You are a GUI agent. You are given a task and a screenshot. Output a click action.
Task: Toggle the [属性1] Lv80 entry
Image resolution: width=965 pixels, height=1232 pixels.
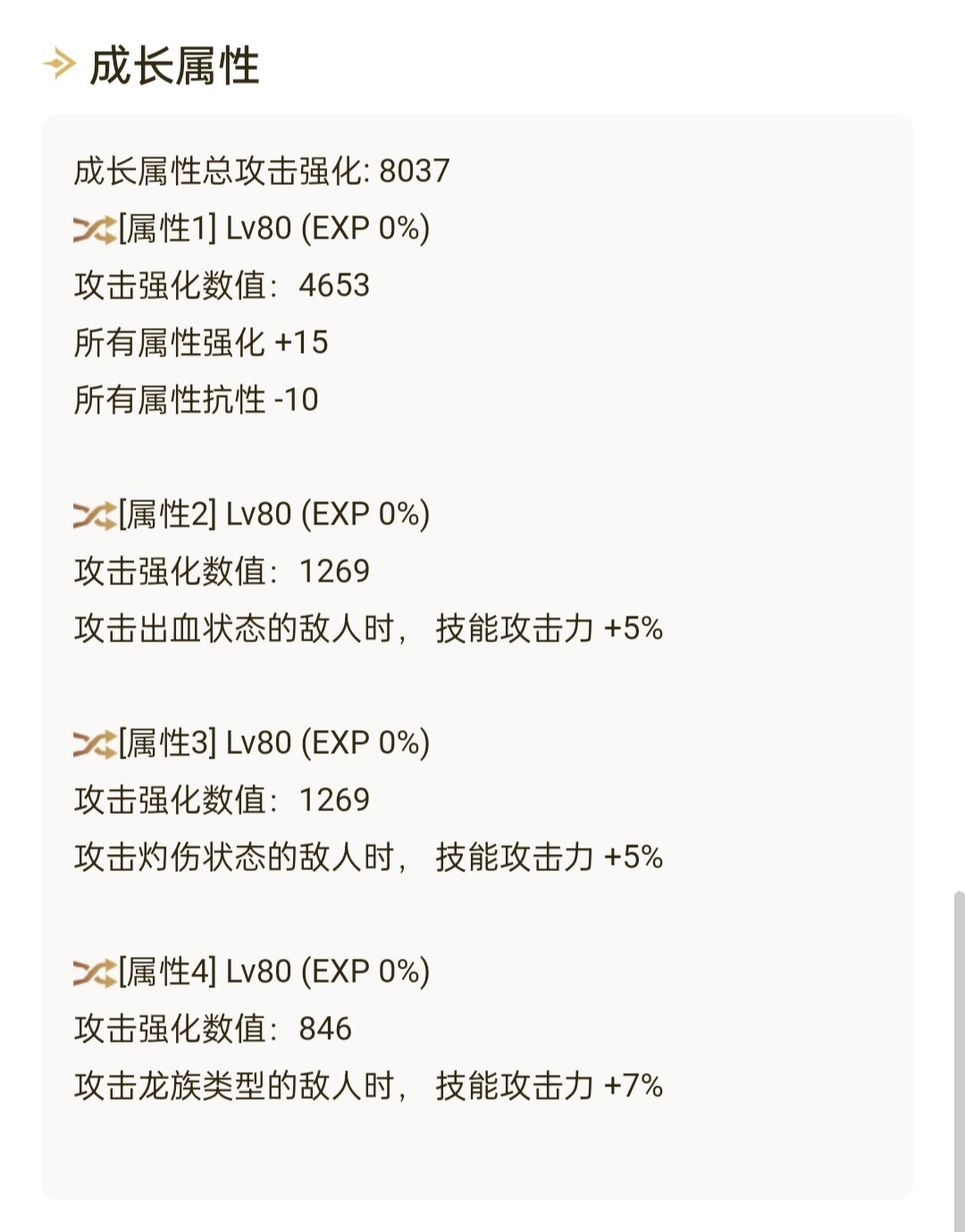point(268,230)
